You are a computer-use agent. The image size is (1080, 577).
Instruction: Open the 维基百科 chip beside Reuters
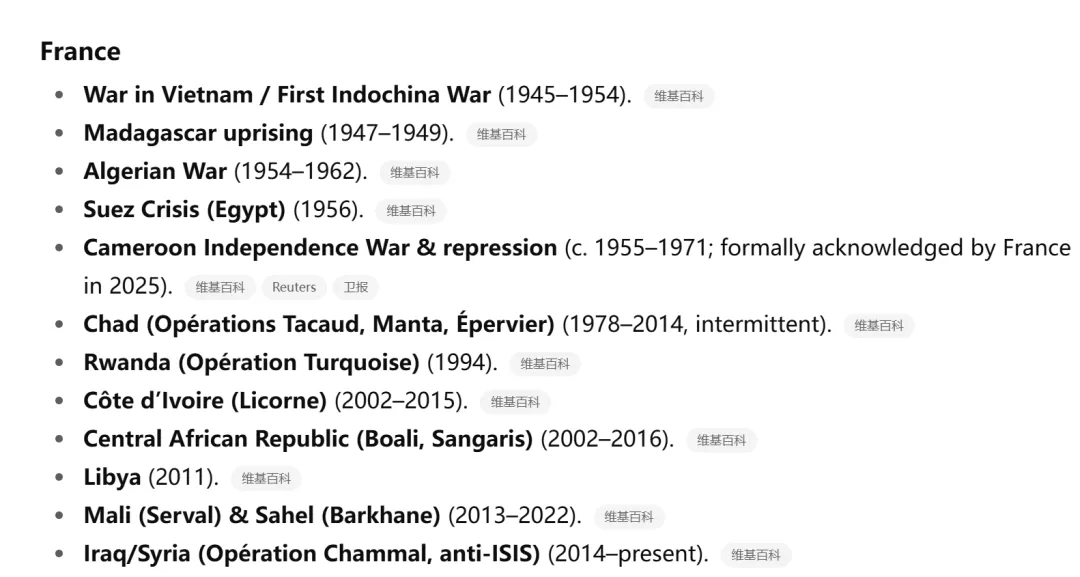220,287
